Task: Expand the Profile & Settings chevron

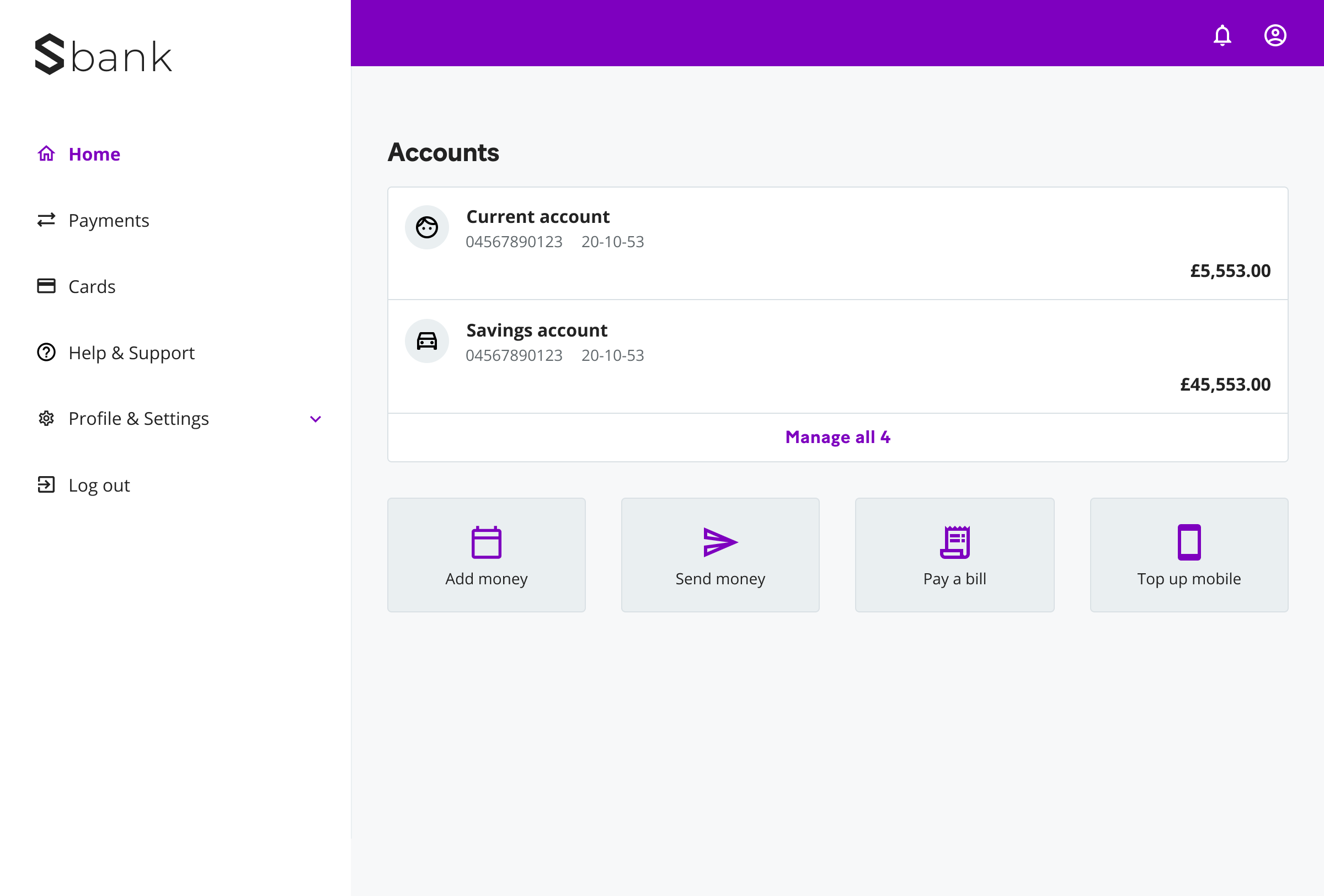Action: pos(315,419)
